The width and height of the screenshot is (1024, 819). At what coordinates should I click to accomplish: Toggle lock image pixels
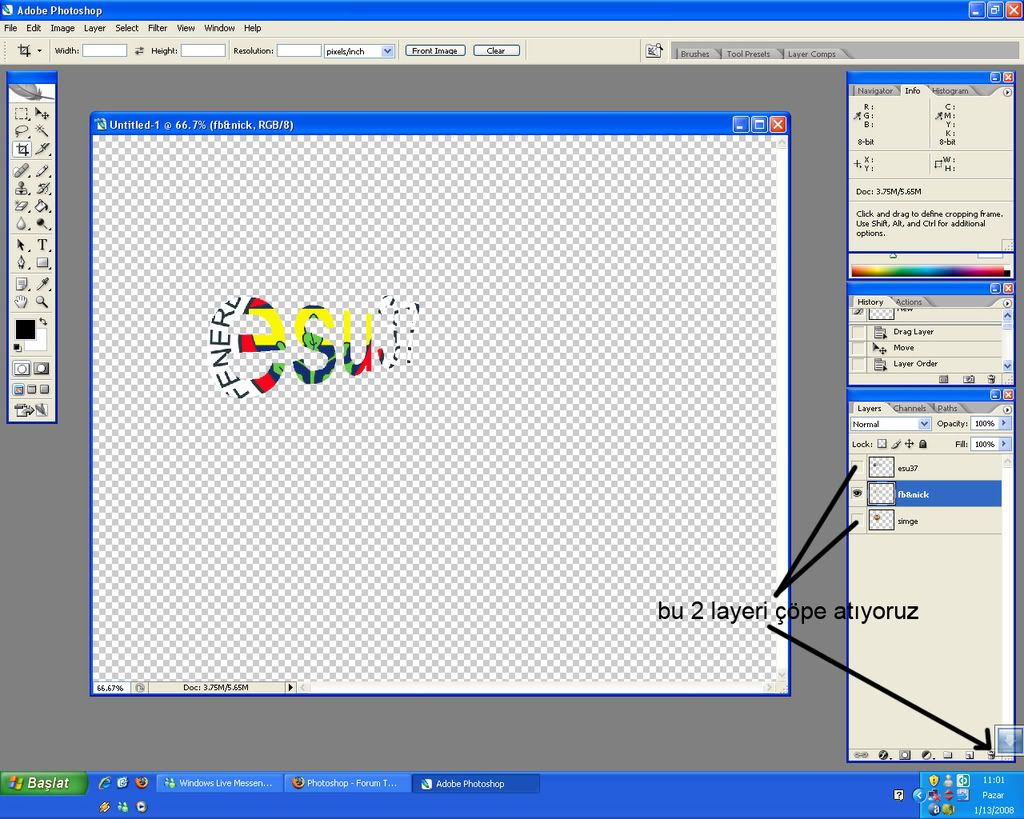(x=896, y=444)
